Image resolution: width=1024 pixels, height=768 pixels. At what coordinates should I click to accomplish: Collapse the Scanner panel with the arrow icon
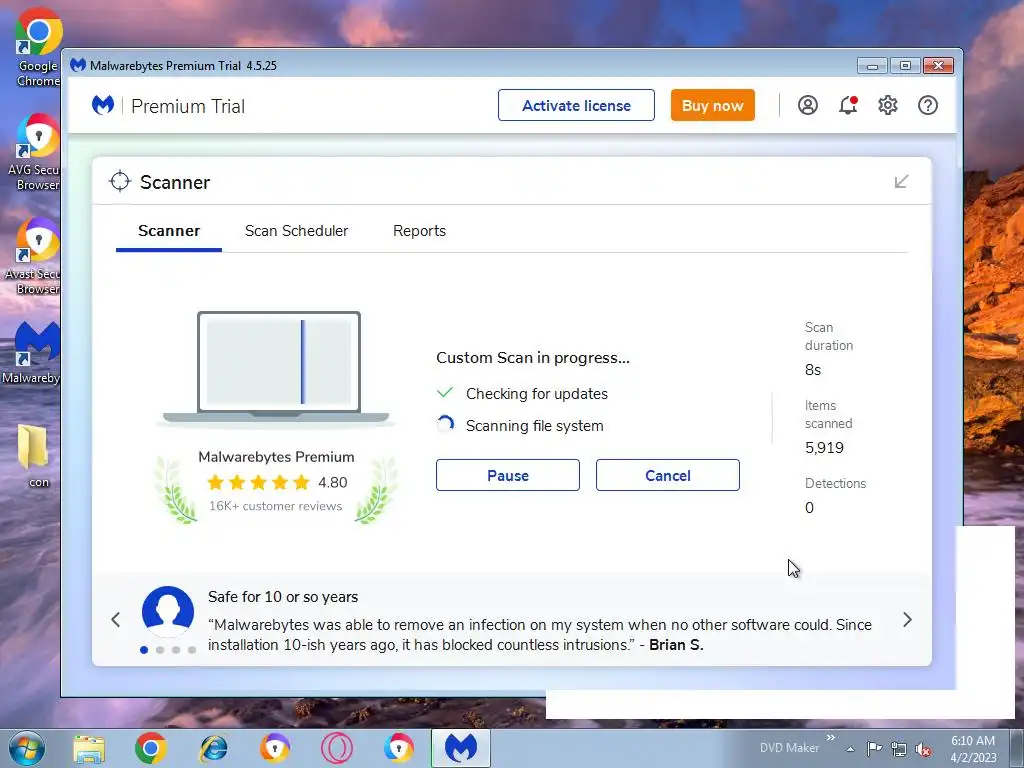coord(901,182)
